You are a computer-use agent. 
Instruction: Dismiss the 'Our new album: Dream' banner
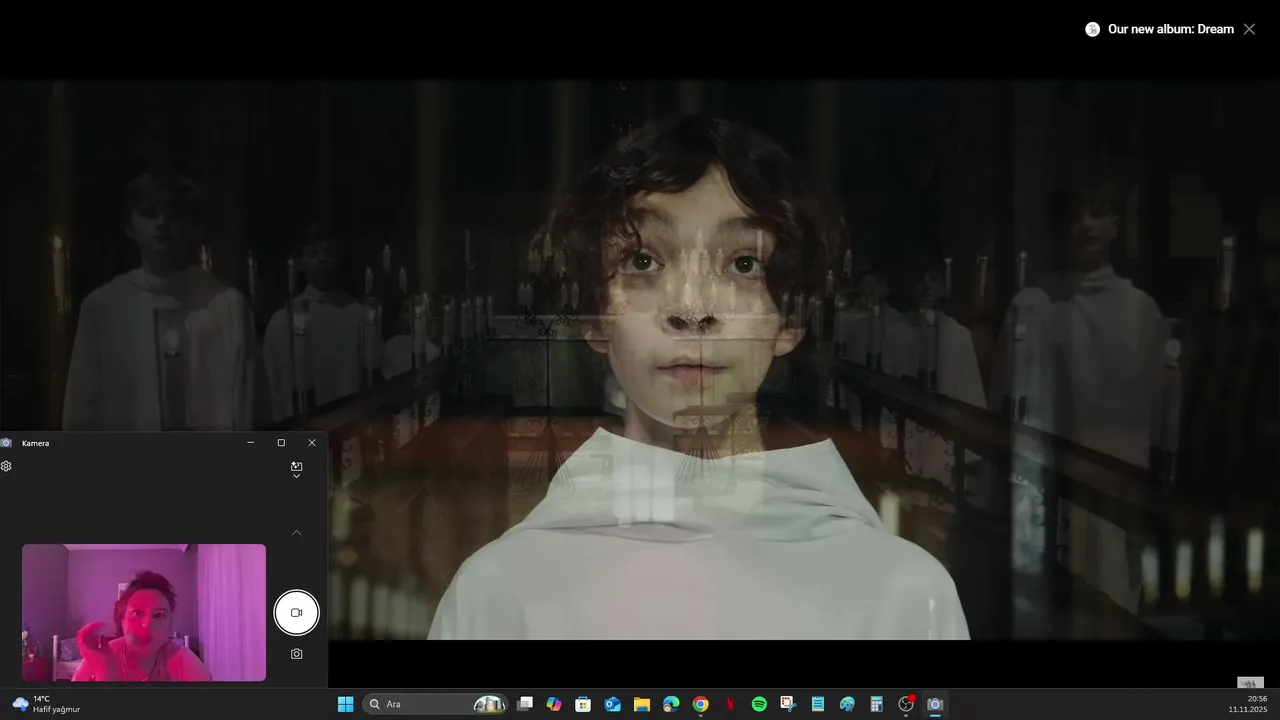coord(1249,29)
